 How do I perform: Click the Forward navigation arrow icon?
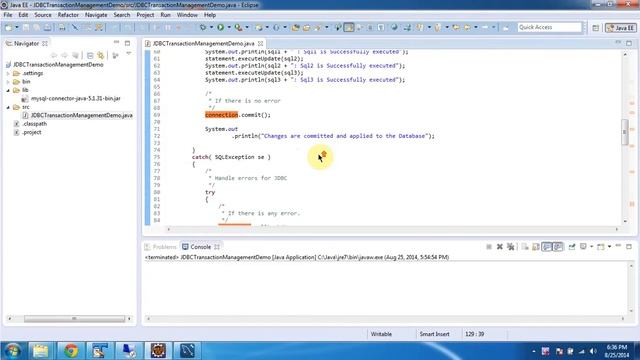485,27
